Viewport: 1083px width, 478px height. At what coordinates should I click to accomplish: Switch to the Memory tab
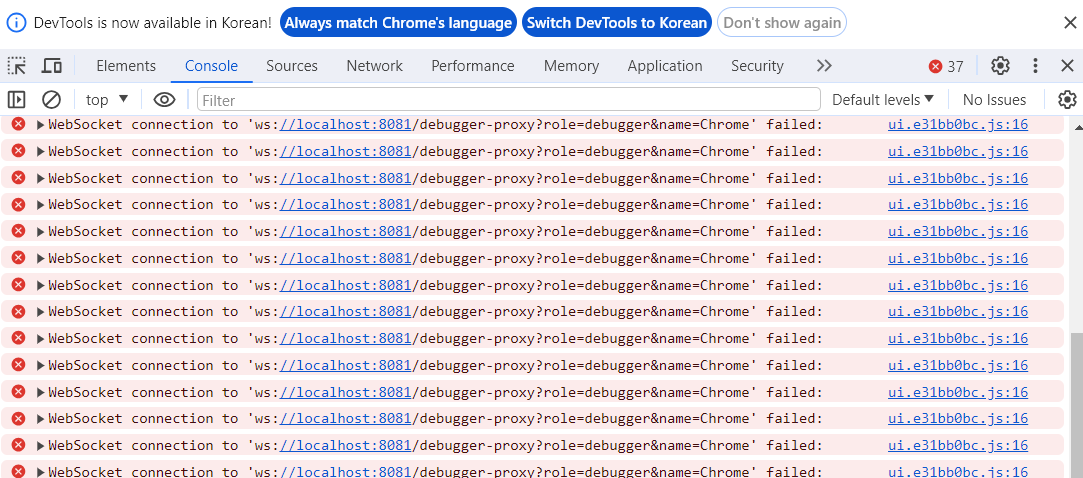571,66
